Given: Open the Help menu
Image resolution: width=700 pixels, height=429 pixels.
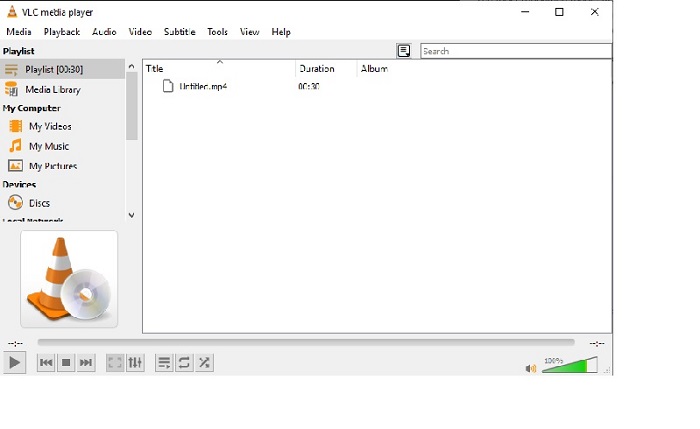Looking at the screenshot, I should click(281, 32).
